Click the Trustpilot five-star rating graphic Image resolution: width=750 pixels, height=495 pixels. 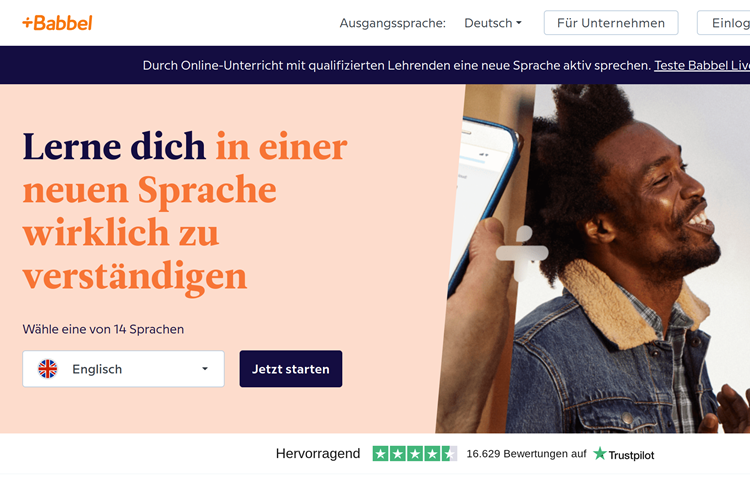point(415,453)
